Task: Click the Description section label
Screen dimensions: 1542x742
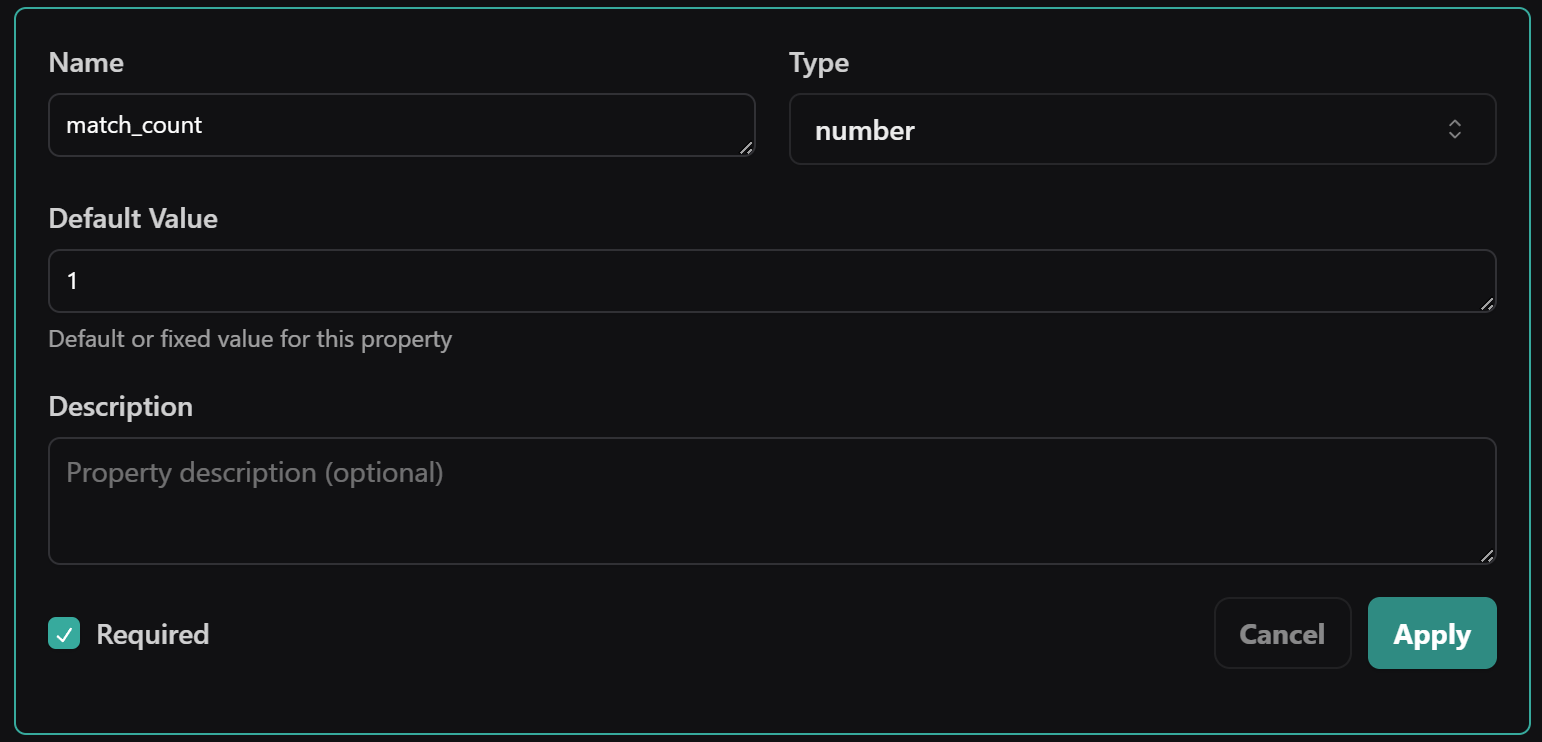Action: click(x=120, y=406)
